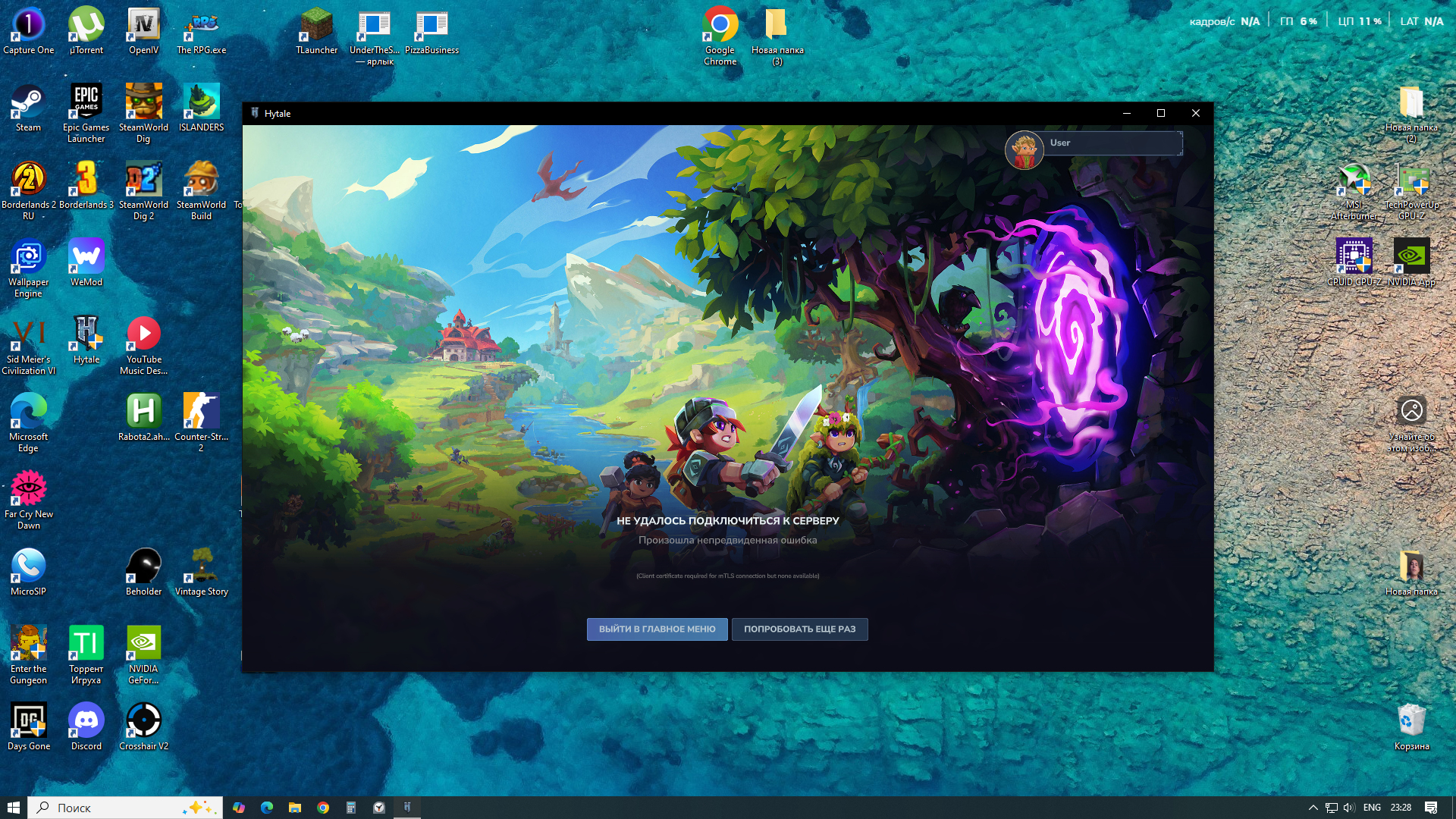Open the volume control in system tray

coord(1348,808)
